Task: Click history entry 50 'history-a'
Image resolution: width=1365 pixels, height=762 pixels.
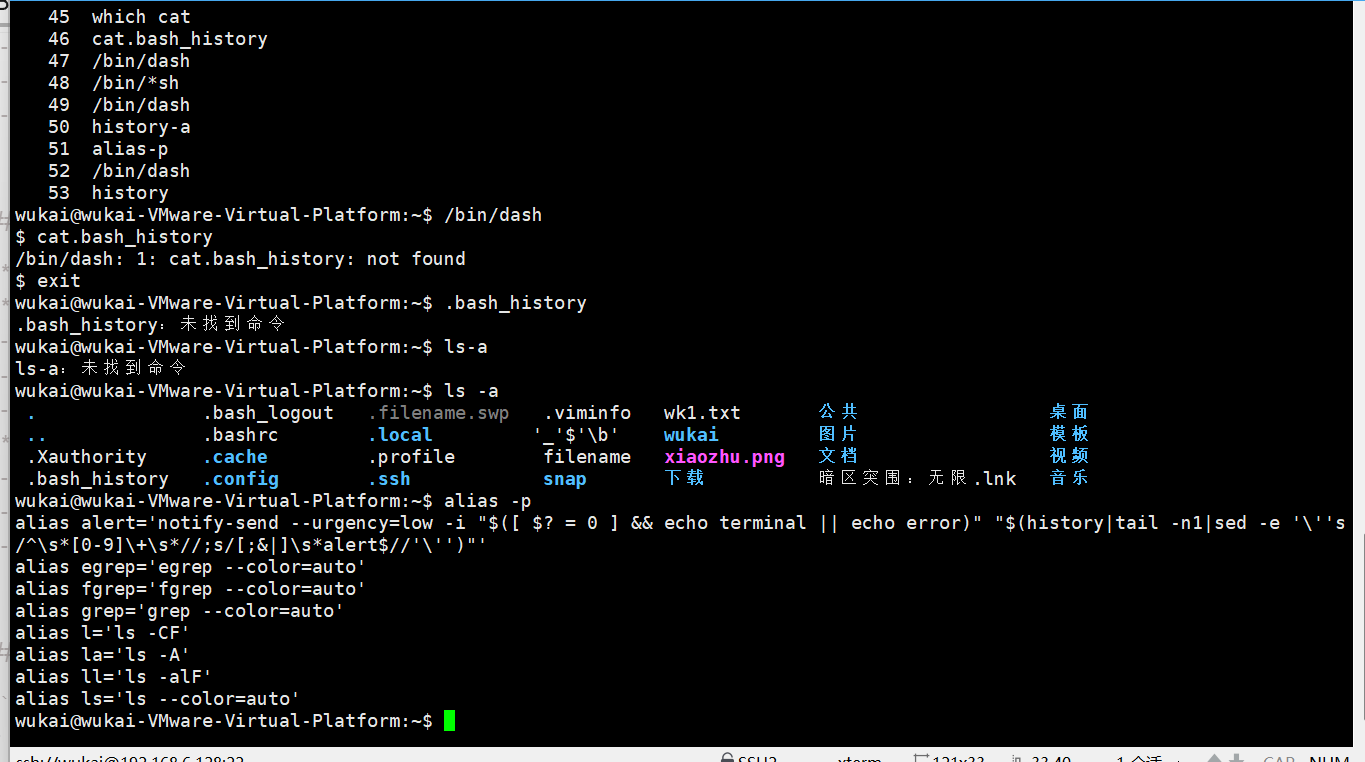Action: click(x=119, y=127)
